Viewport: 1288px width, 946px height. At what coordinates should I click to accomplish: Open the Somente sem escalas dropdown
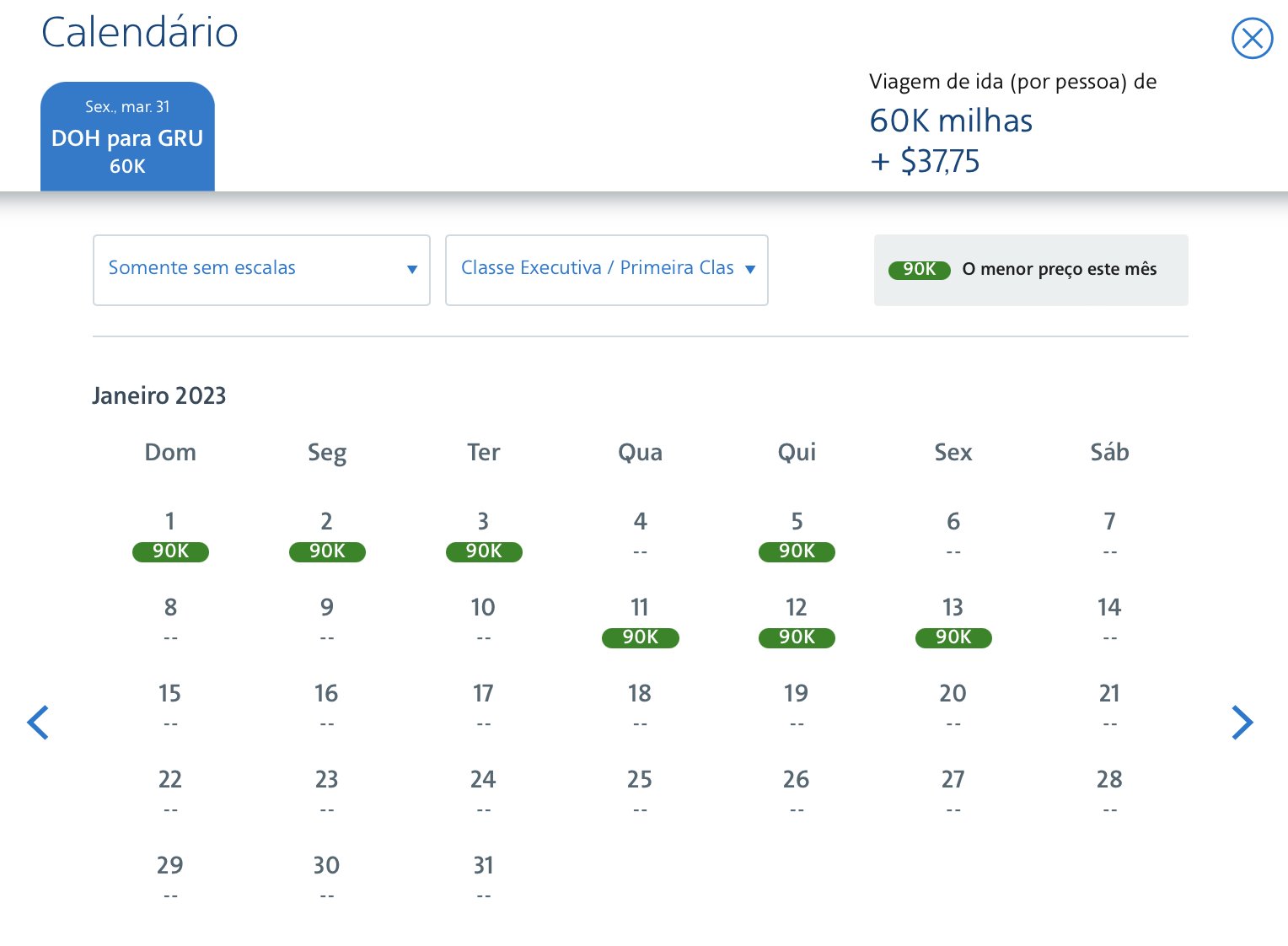[x=261, y=270]
